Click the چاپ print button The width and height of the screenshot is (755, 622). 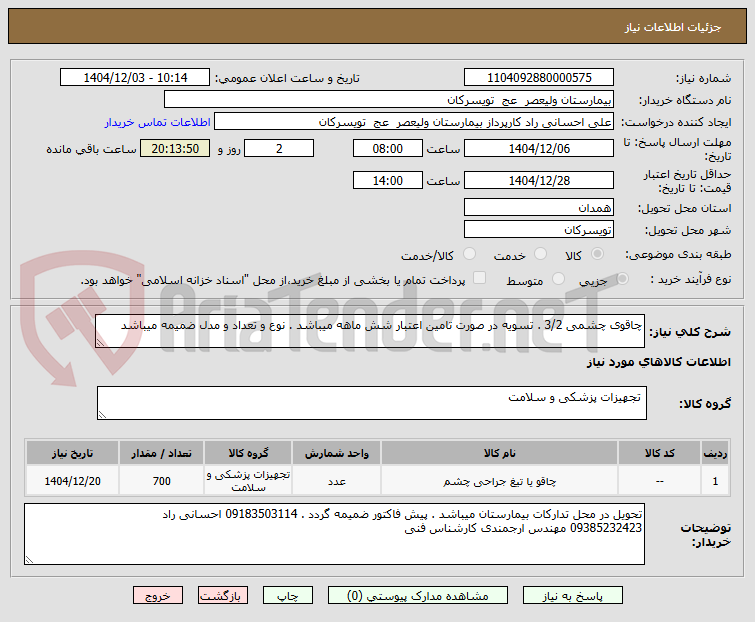click(287, 596)
